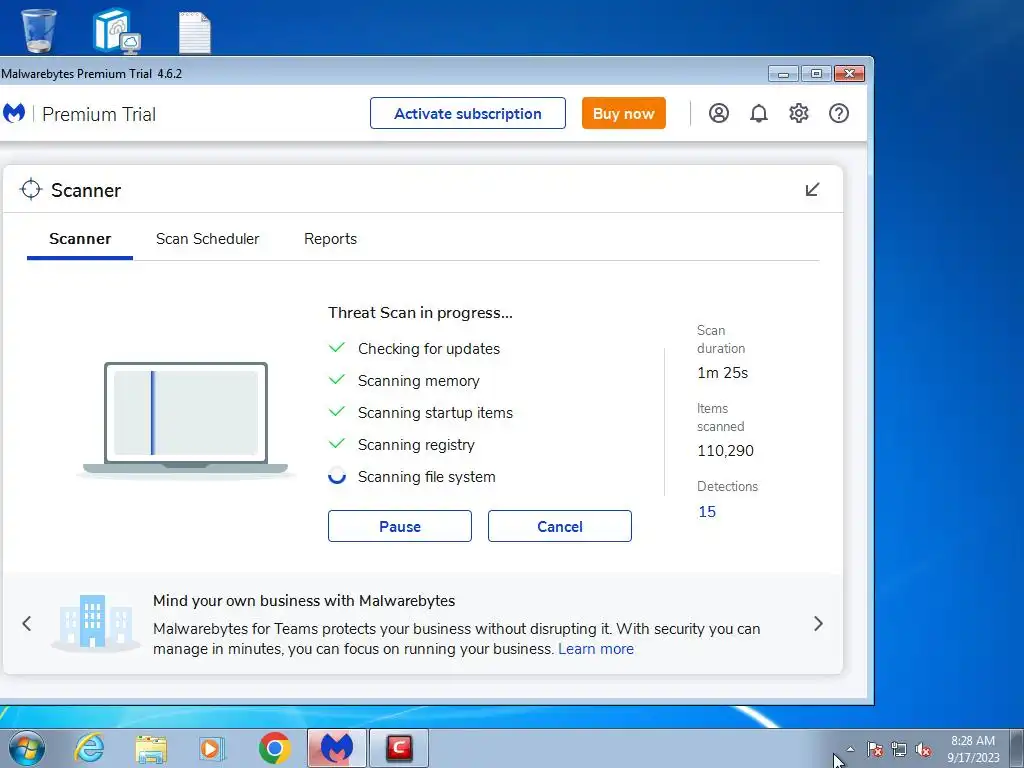Click the building illustration in promo banner
Screen dimensions: 1024x768
pyautogui.click(x=95, y=622)
